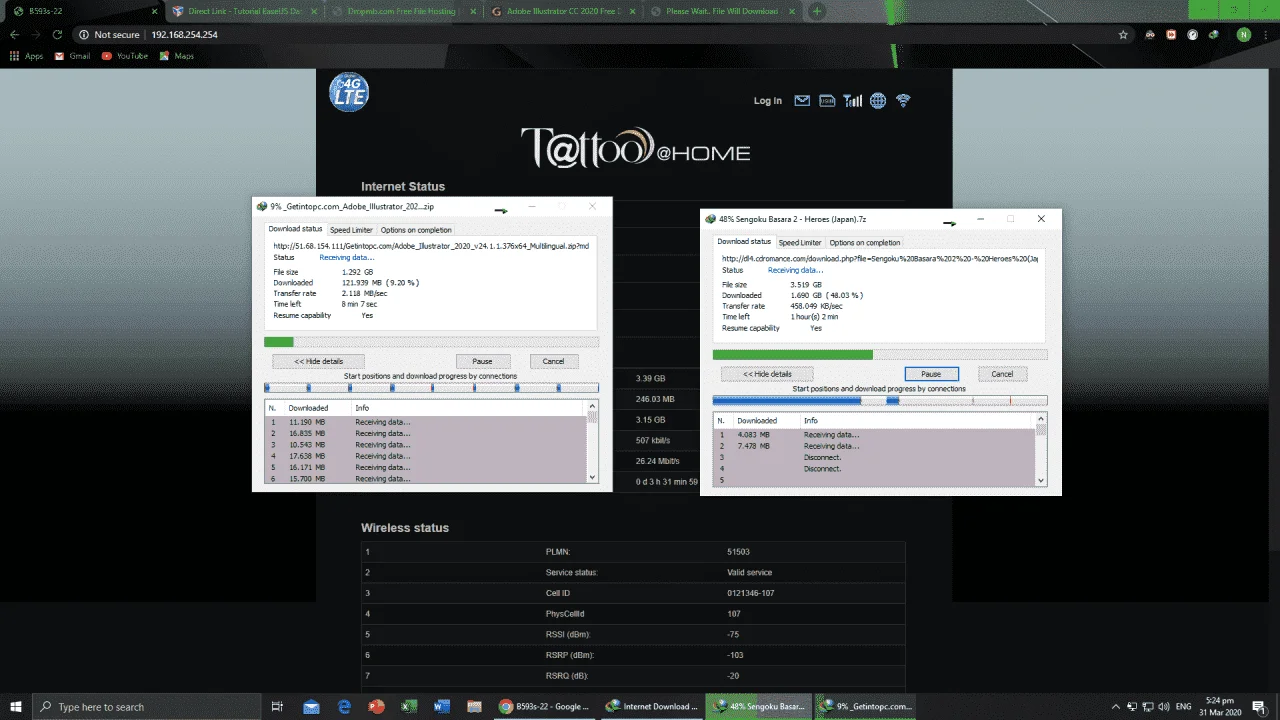1280x720 pixels.
Task: Open PowerPoint from the taskbar
Action: point(377,706)
